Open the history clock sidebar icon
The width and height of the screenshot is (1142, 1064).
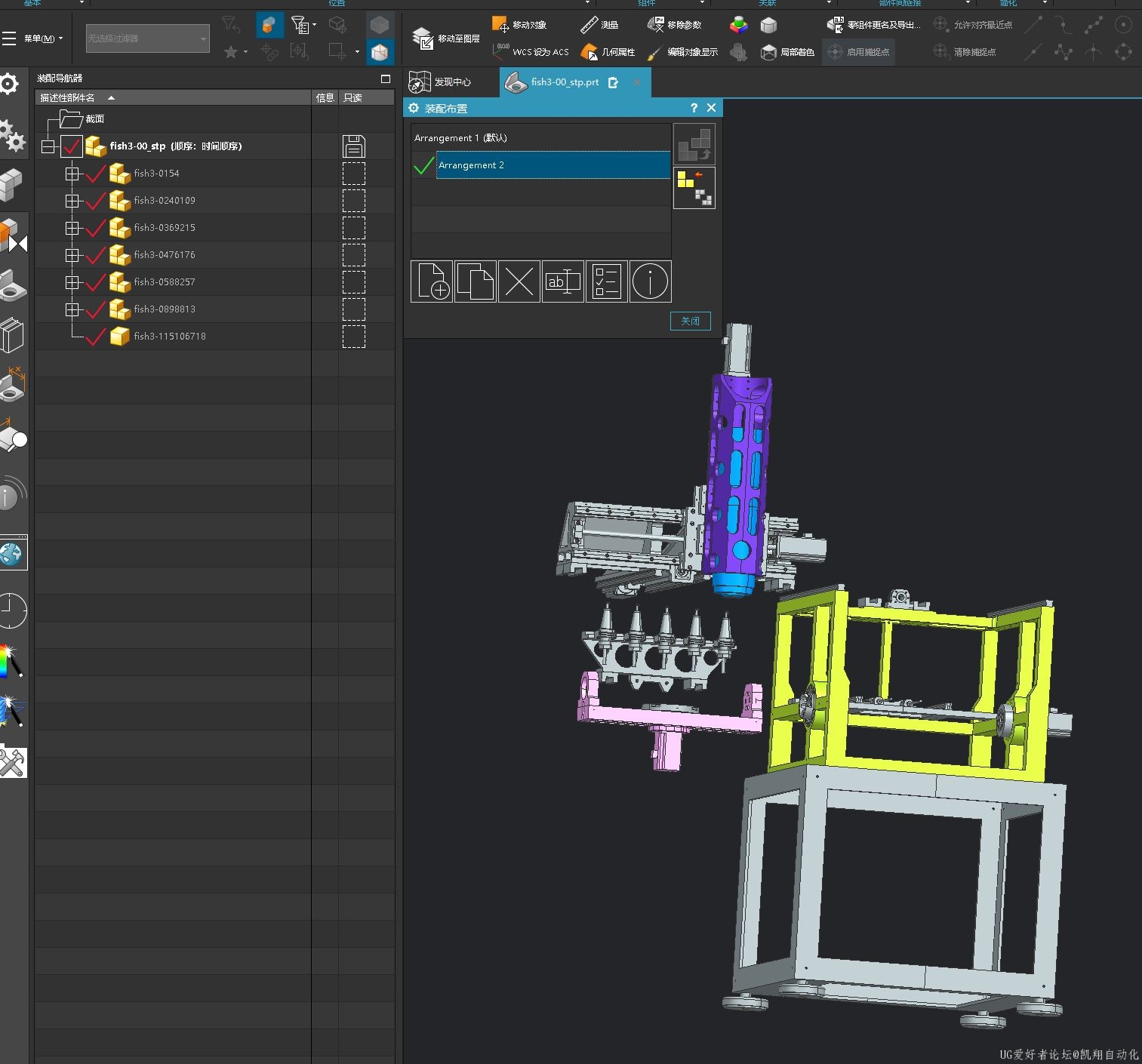coord(12,610)
